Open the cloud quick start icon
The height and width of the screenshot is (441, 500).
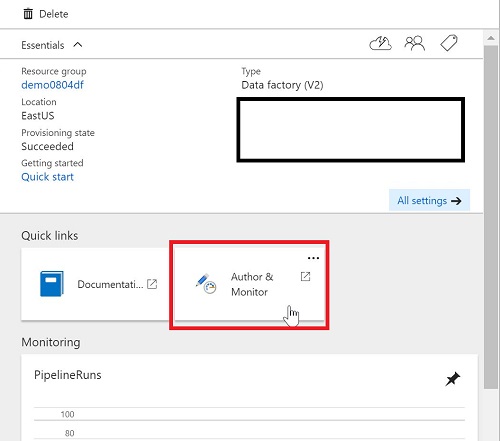[380, 43]
